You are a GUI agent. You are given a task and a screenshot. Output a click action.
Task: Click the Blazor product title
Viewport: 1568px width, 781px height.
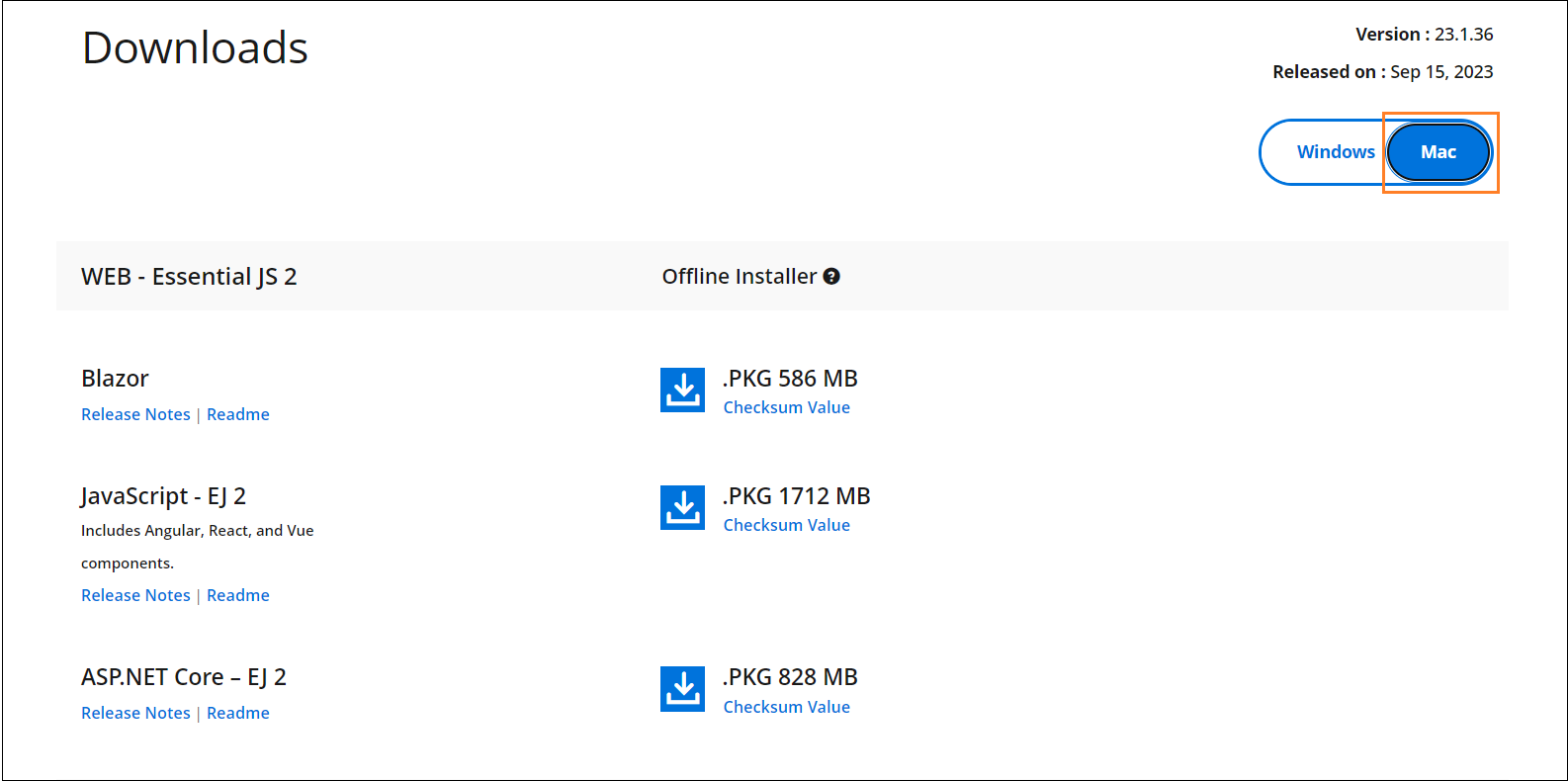click(115, 379)
